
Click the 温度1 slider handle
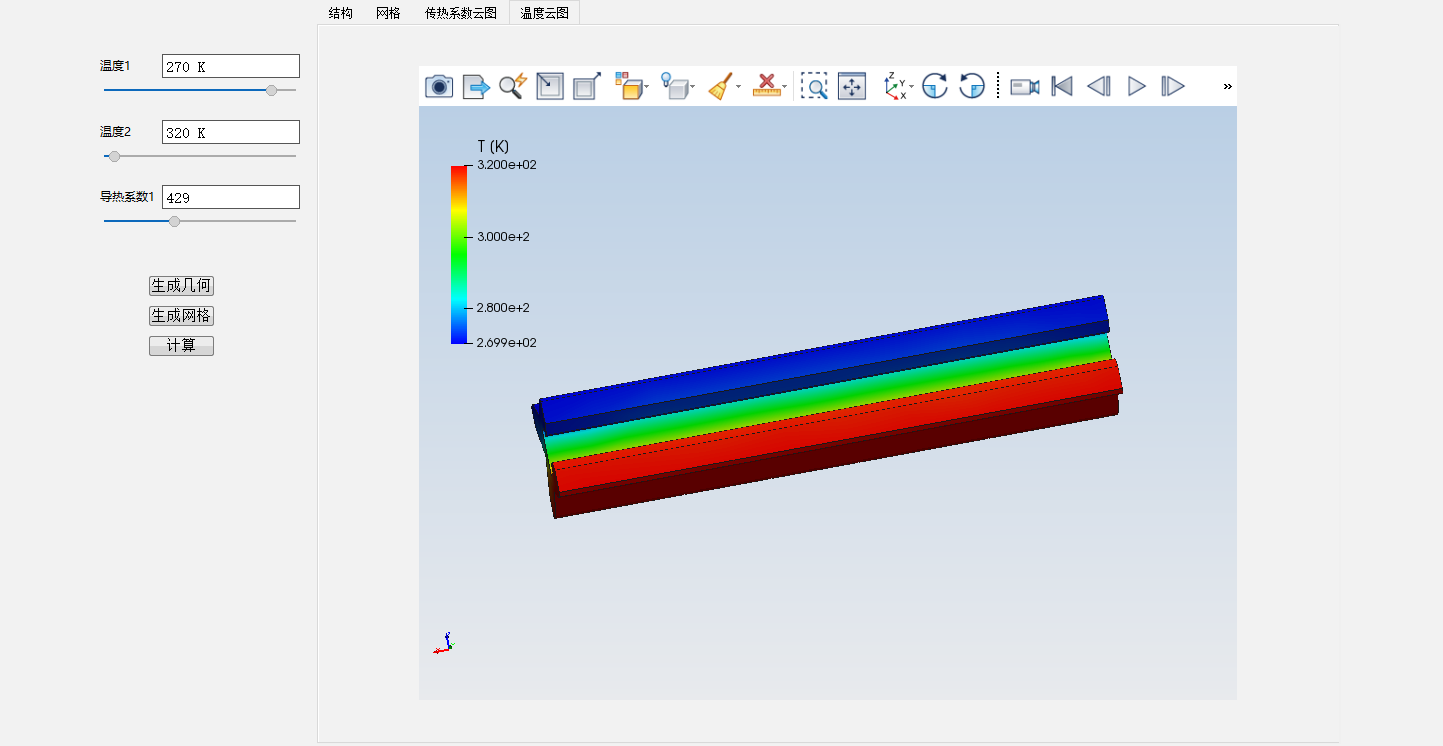click(x=271, y=90)
